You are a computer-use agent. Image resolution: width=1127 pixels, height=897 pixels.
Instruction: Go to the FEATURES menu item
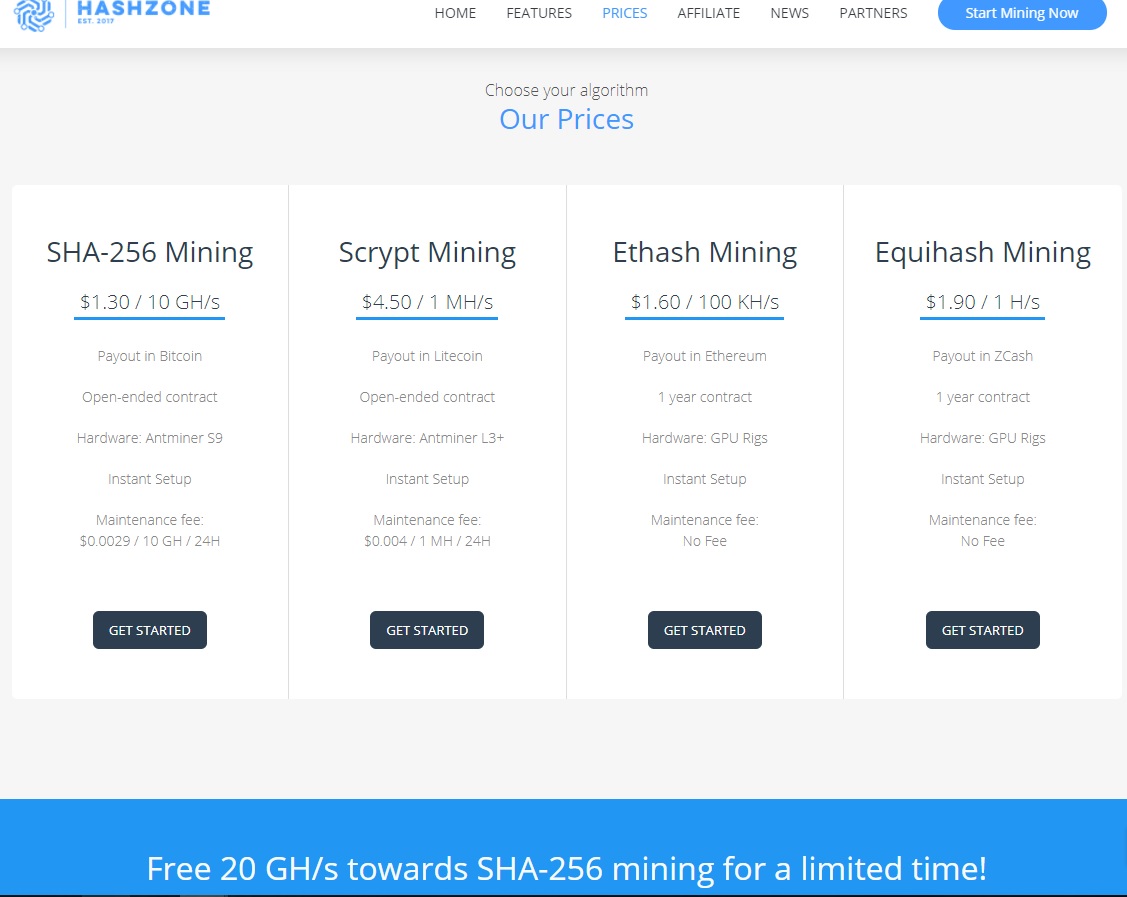[539, 13]
